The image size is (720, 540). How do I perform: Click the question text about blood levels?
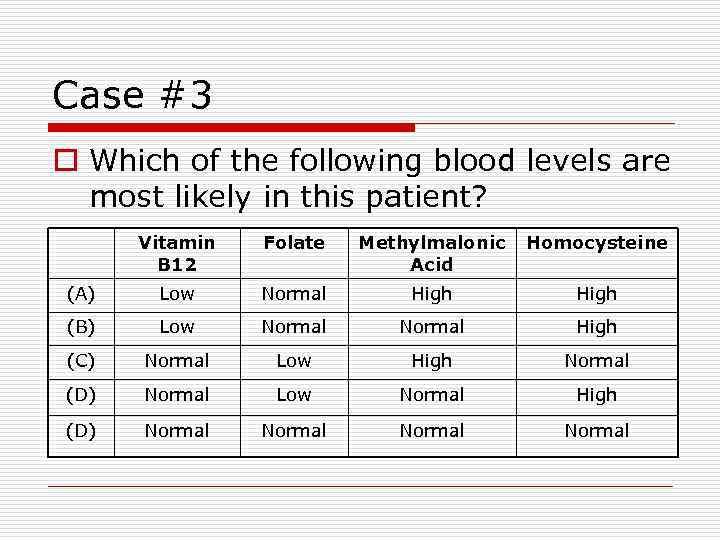379,178
